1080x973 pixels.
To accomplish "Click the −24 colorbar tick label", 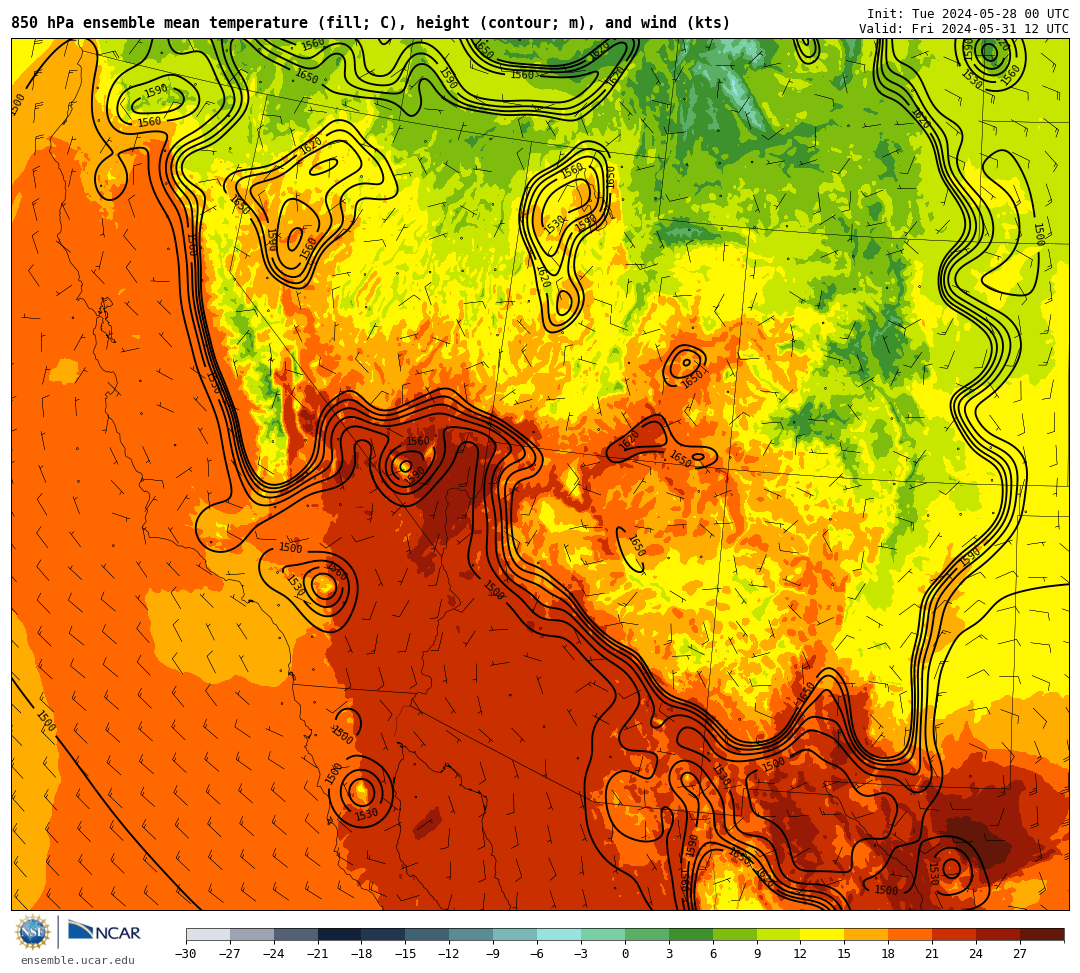I will pyautogui.click(x=274, y=954).
